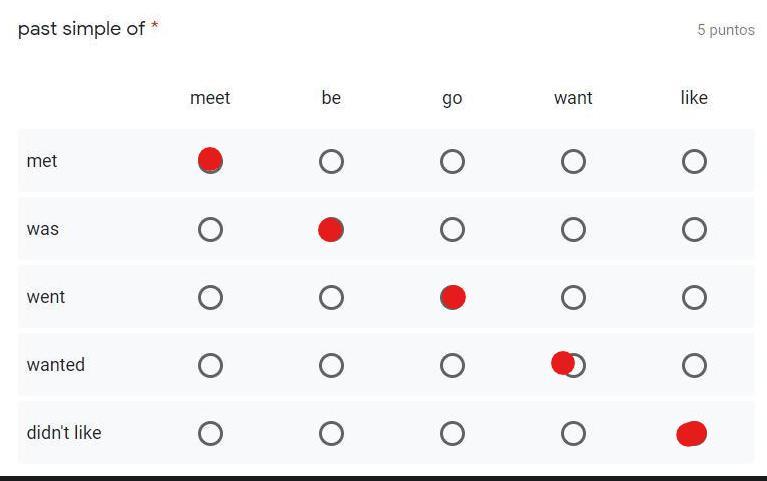Select 'meet' radio in the was row

pos(210,229)
